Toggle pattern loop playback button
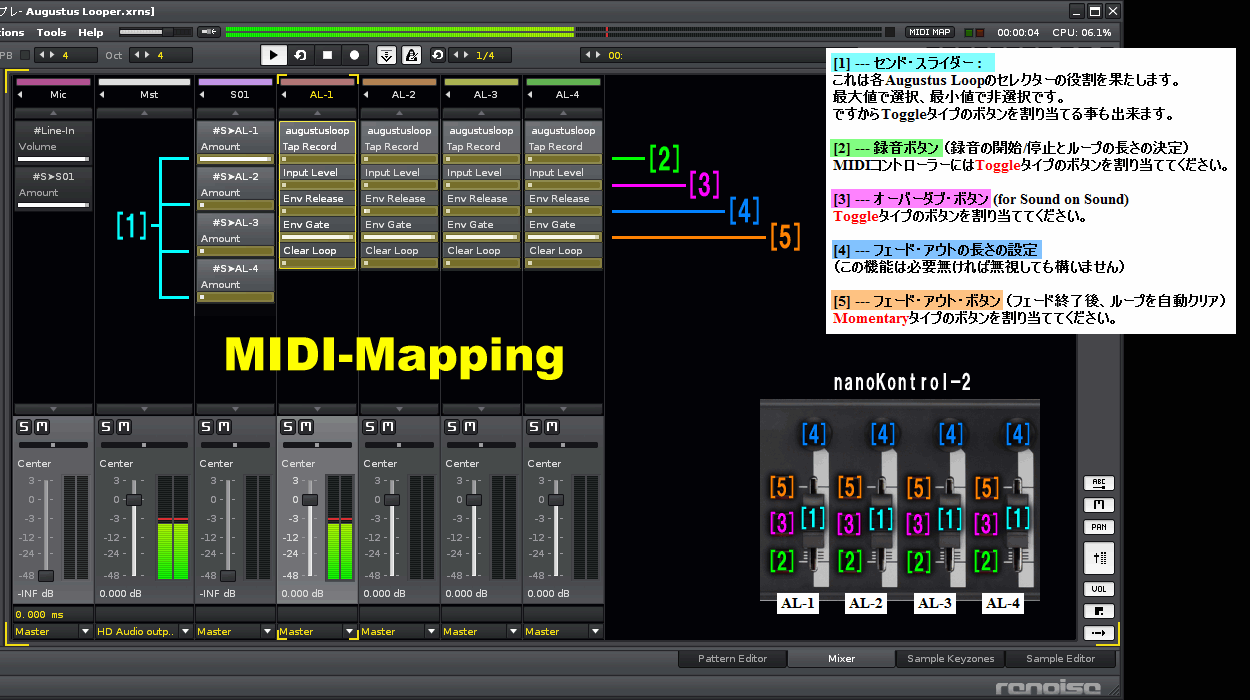 click(x=299, y=55)
